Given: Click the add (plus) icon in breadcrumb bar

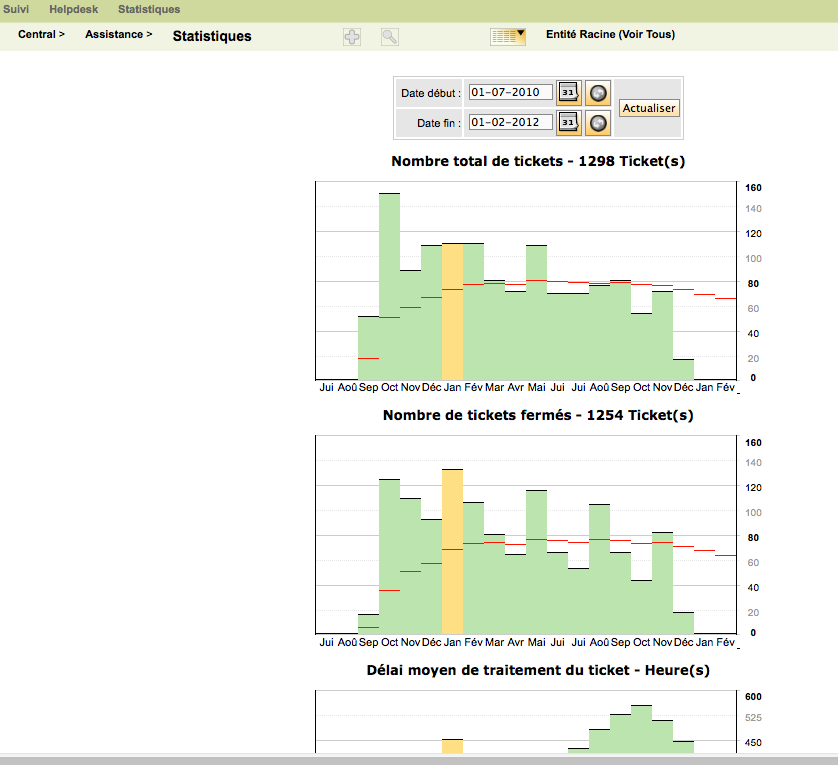Looking at the screenshot, I should coord(352,37).
